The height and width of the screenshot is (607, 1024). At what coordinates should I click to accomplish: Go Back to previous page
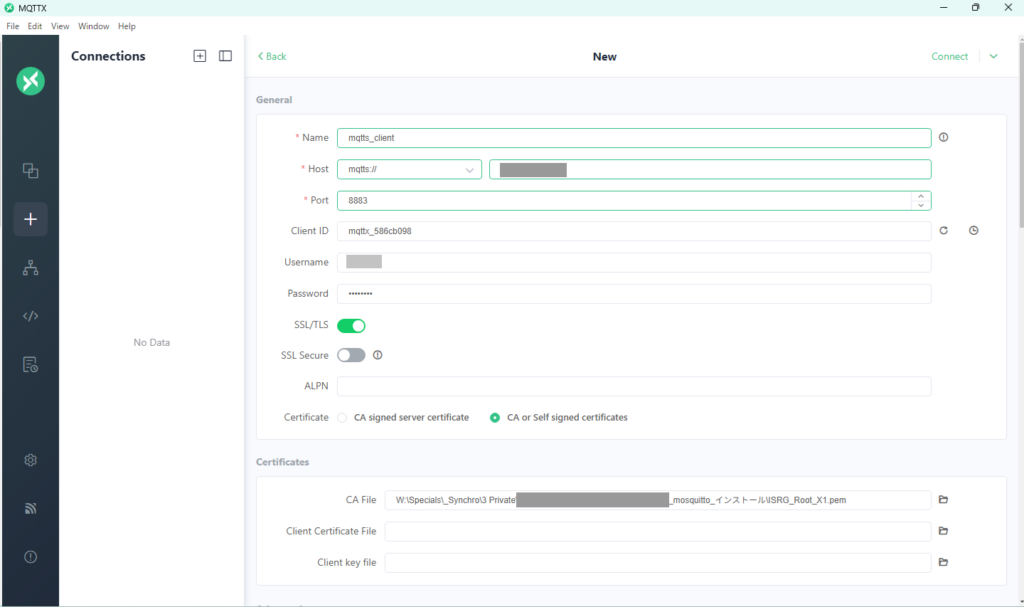[x=272, y=57]
